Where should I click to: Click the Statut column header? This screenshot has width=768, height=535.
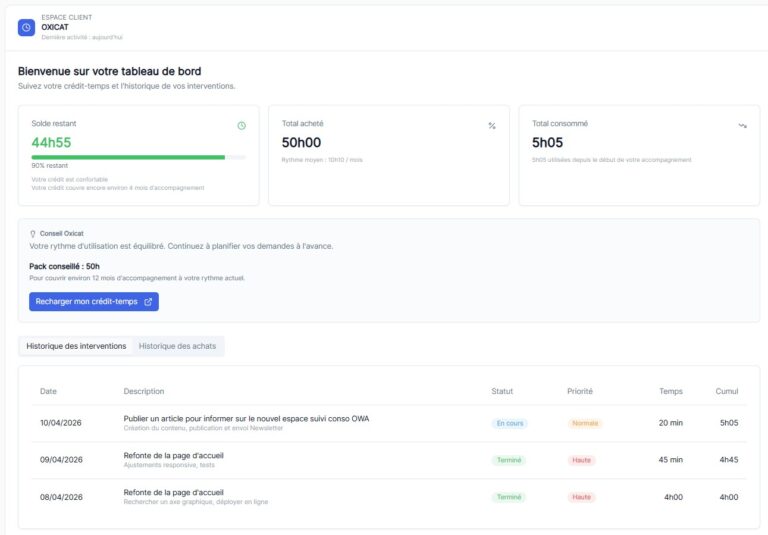pyautogui.click(x=503, y=391)
